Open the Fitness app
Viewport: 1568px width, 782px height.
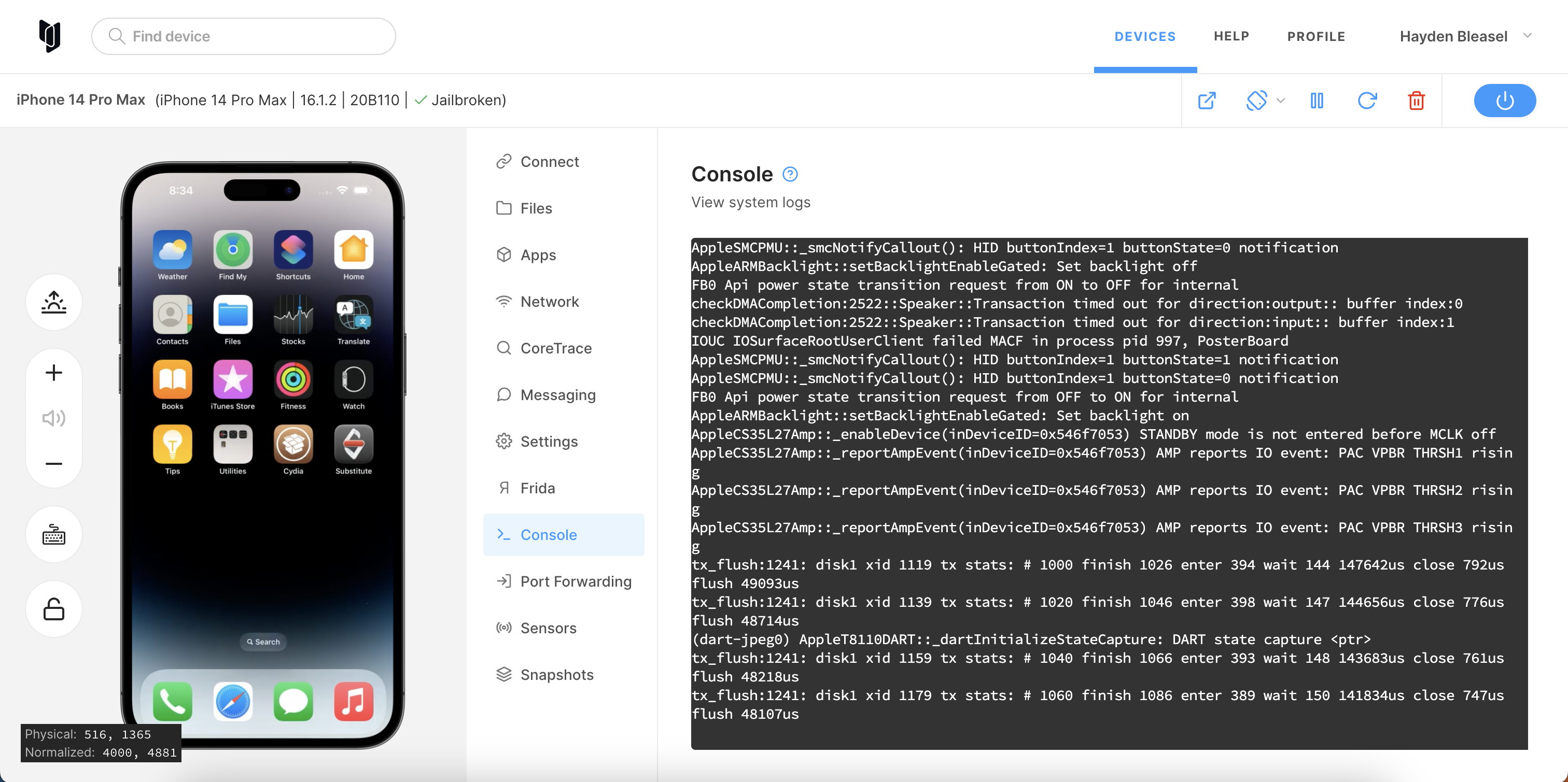(293, 379)
